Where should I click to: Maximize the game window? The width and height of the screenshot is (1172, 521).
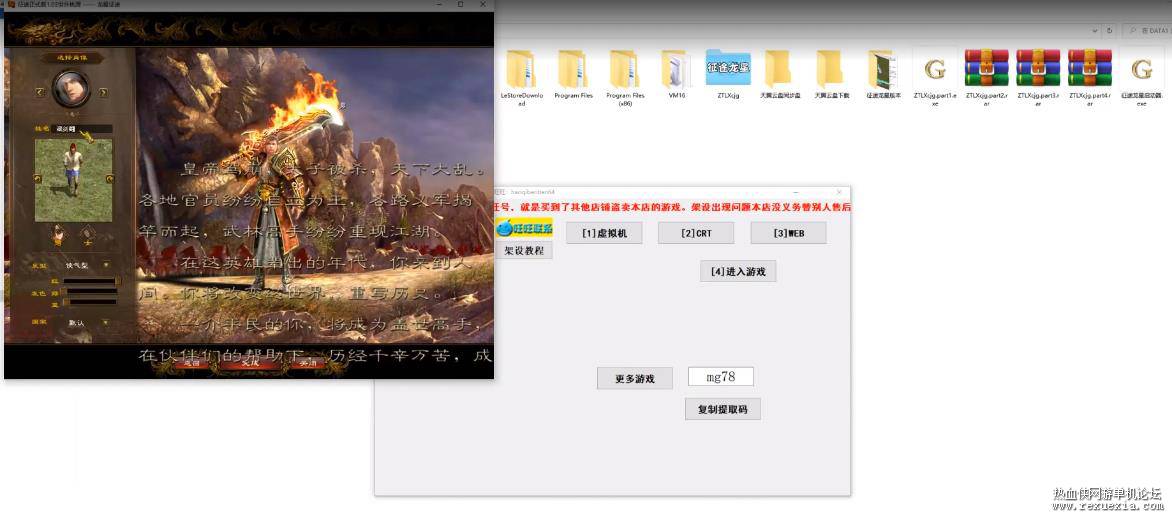point(460,4)
